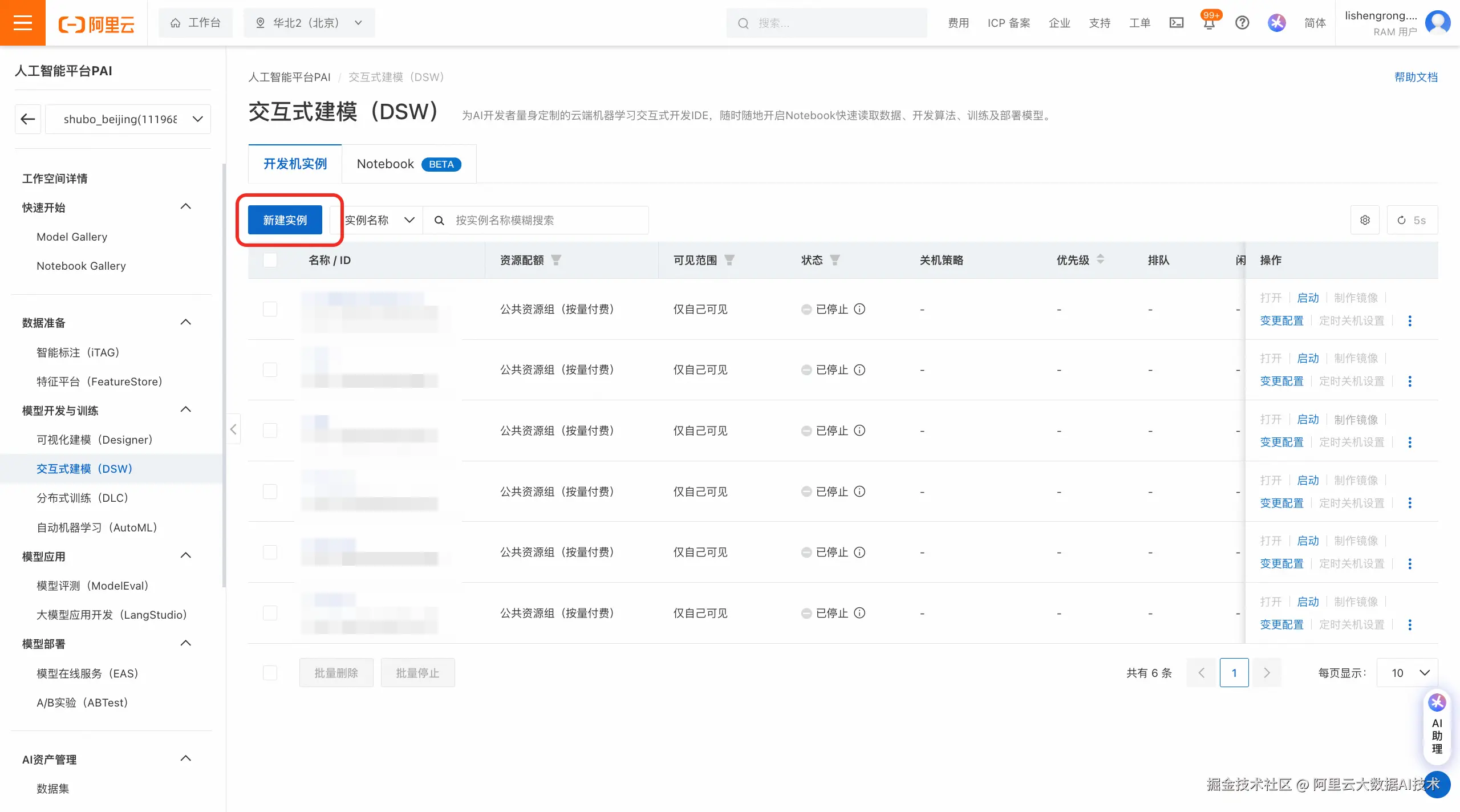Viewport: 1460px width, 812px height.
Task: Open table column settings gear
Action: click(x=1365, y=220)
